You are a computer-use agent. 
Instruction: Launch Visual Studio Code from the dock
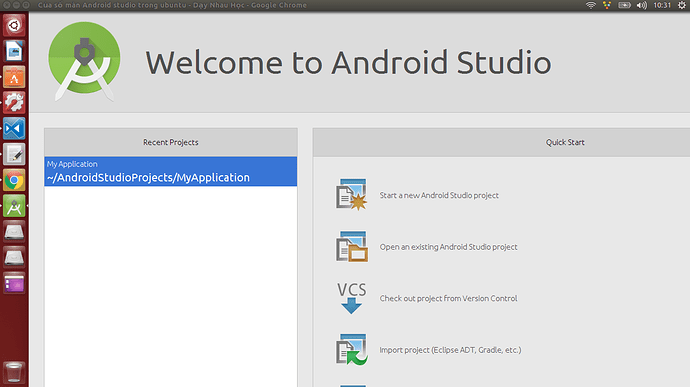(x=14, y=129)
